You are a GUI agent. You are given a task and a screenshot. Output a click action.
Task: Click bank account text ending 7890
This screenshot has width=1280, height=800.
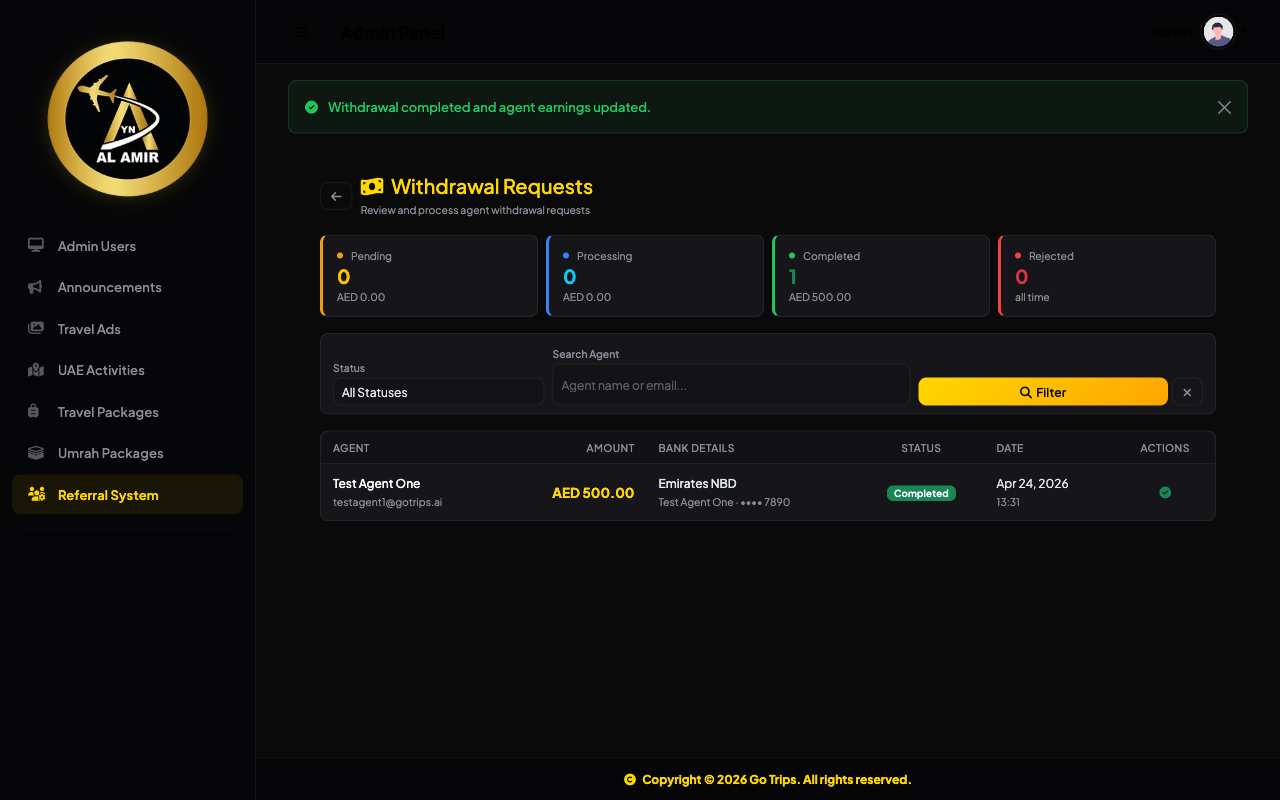click(x=724, y=502)
